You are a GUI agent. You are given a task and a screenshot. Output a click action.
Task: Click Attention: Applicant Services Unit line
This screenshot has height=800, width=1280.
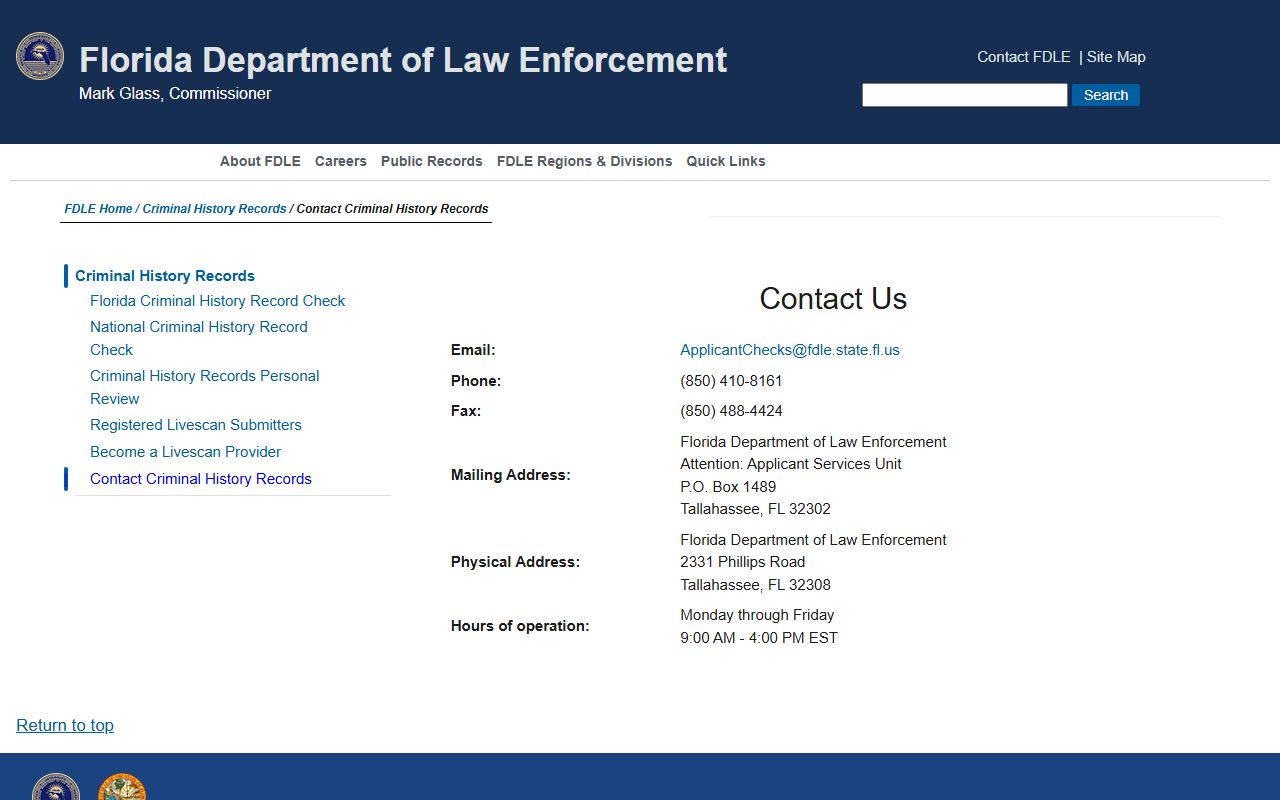pyautogui.click(x=791, y=464)
